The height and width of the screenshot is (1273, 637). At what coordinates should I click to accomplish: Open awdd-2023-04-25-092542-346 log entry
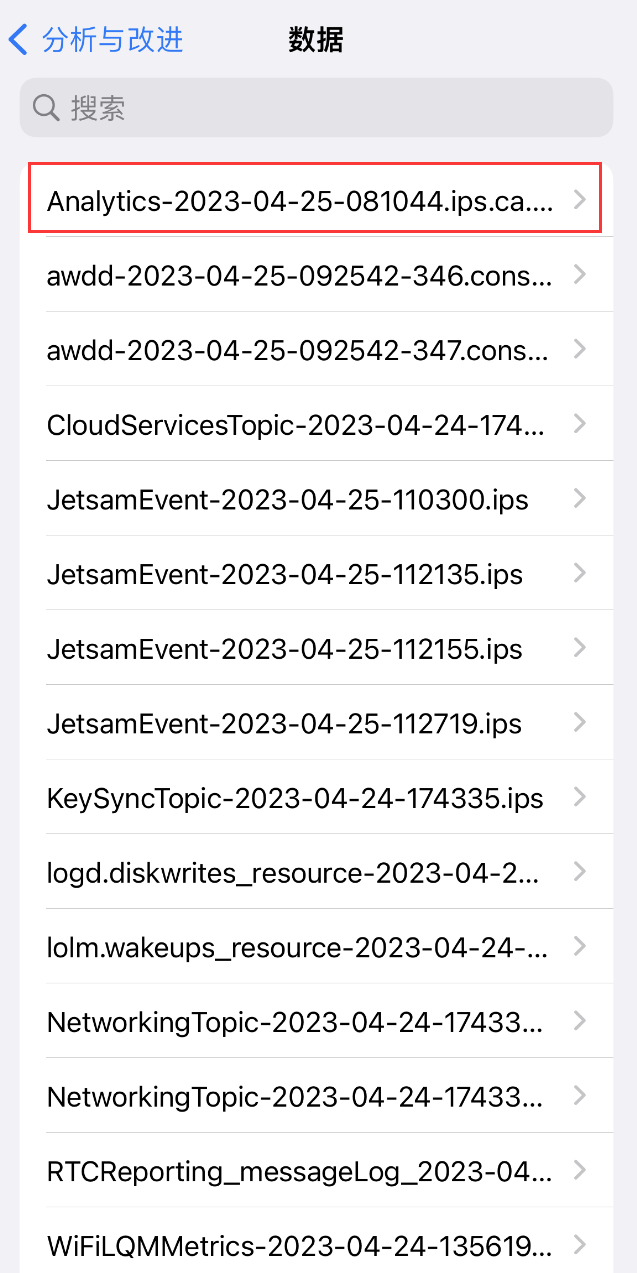300,275
